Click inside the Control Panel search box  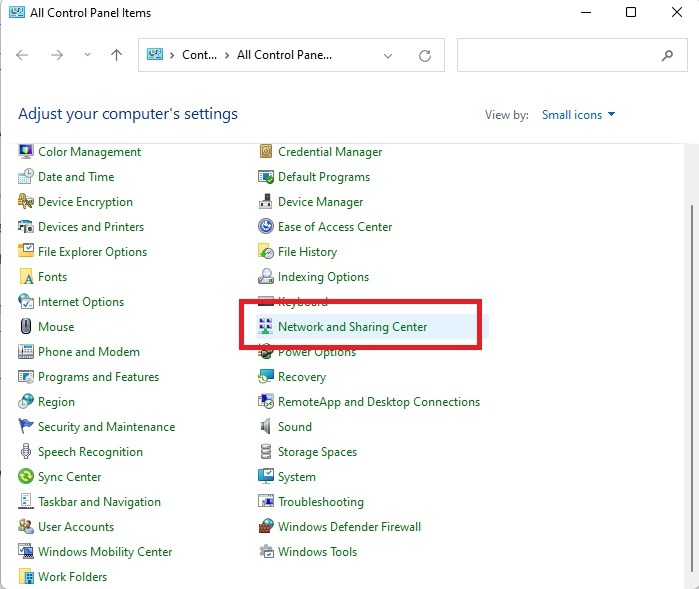point(572,55)
